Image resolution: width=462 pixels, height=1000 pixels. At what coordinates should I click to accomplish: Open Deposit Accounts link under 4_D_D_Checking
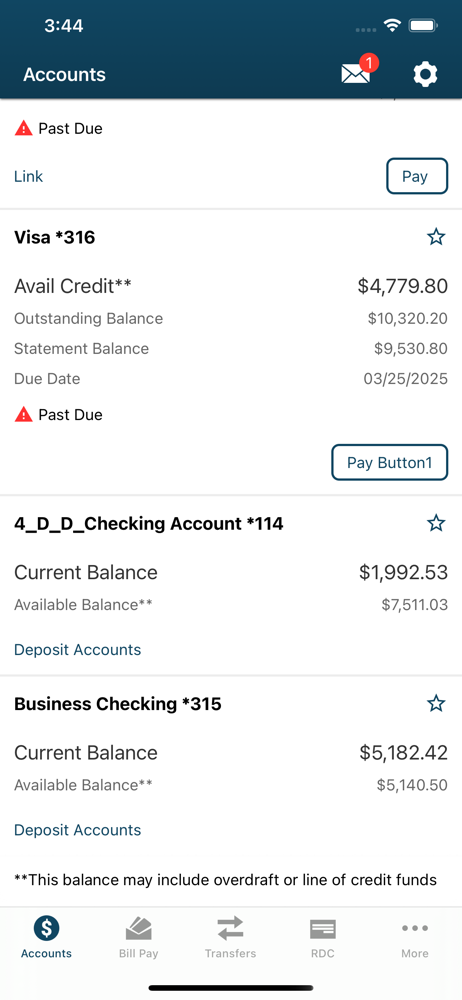click(x=77, y=650)
